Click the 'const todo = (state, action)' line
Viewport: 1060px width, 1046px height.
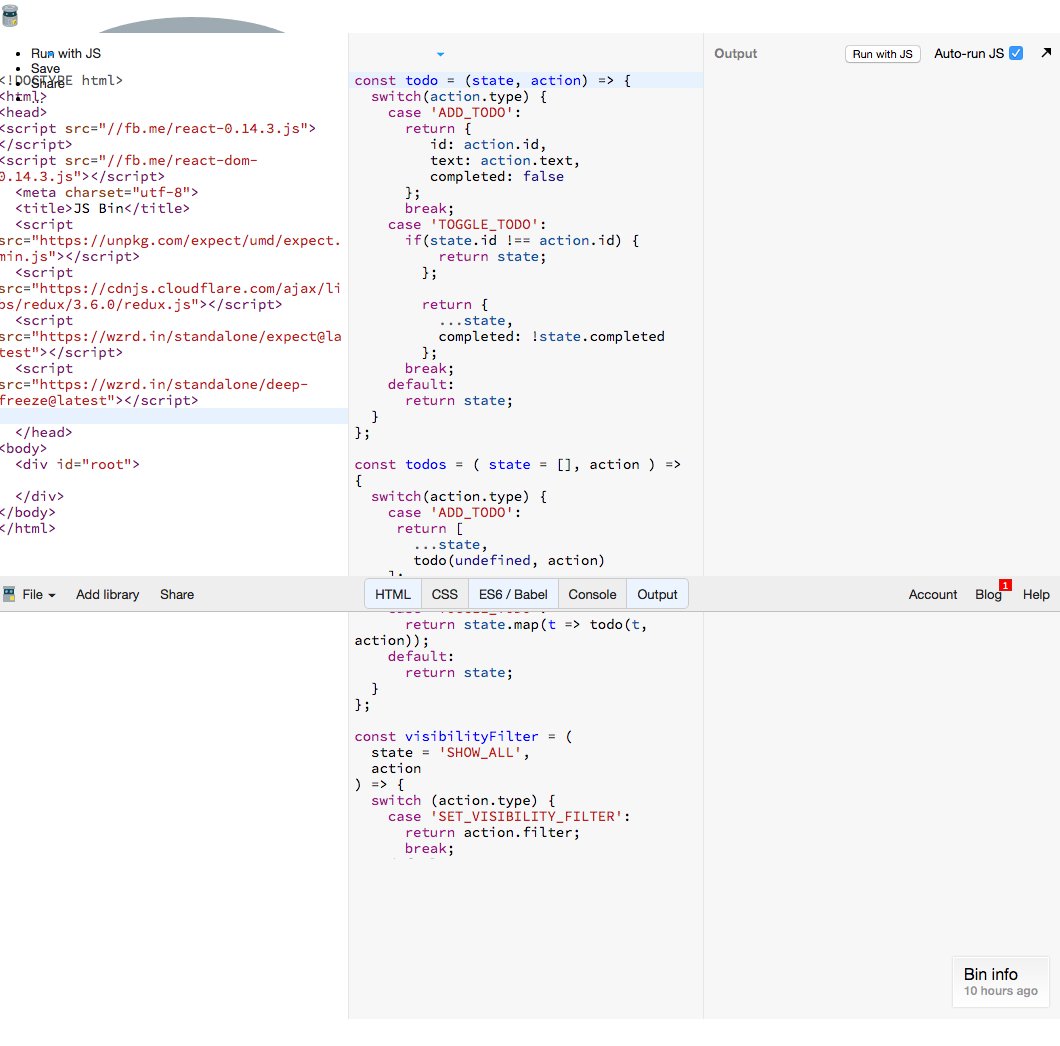point(492,80)
